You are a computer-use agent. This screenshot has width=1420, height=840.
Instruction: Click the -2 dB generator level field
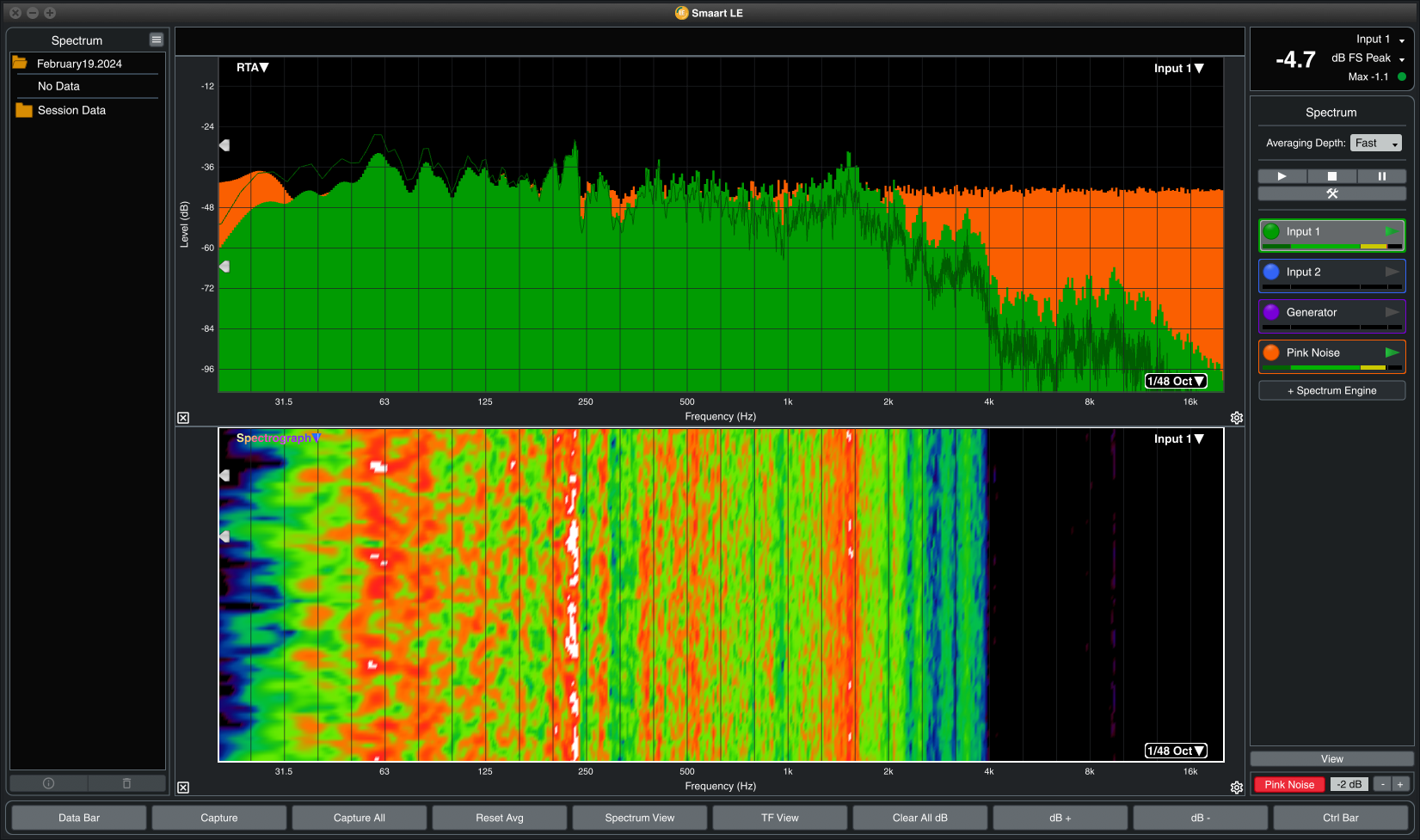(1349, 784)
